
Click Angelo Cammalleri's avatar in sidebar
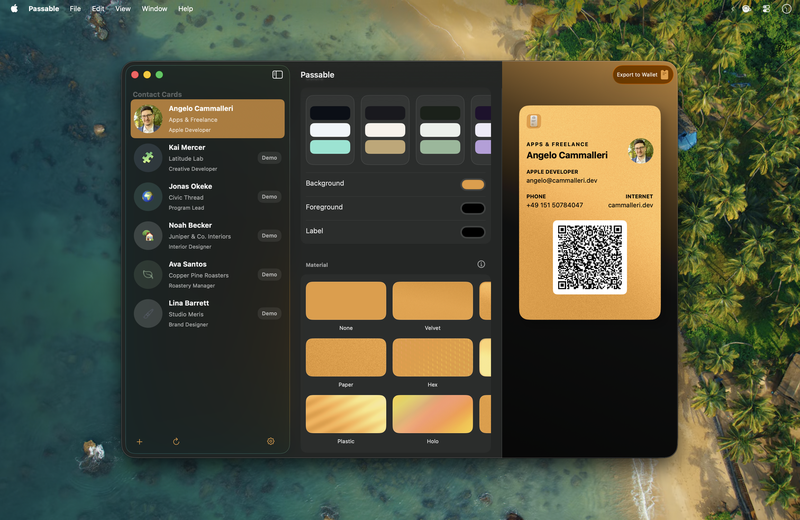click(x=148, y=119)
